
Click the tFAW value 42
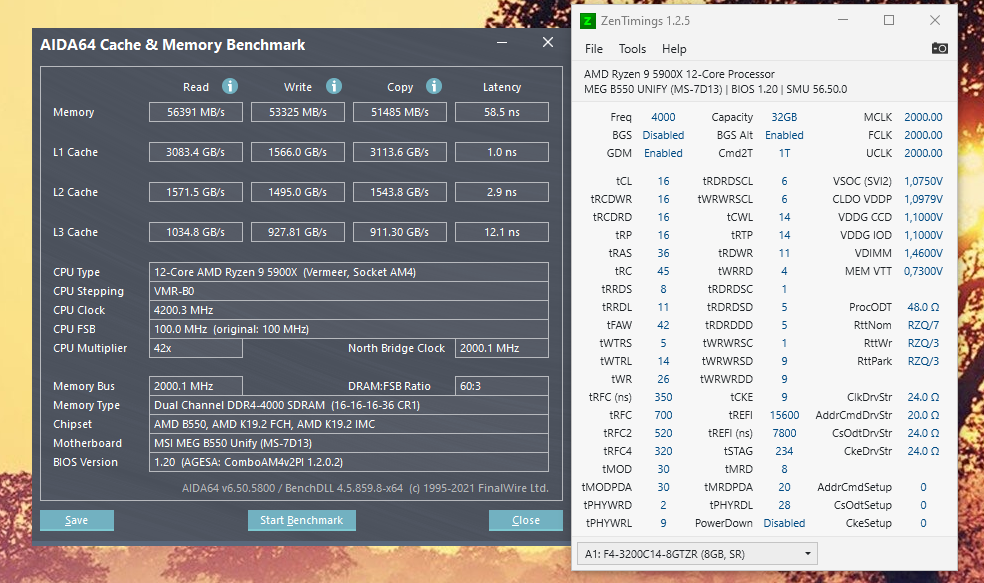[x=663, y=326]
